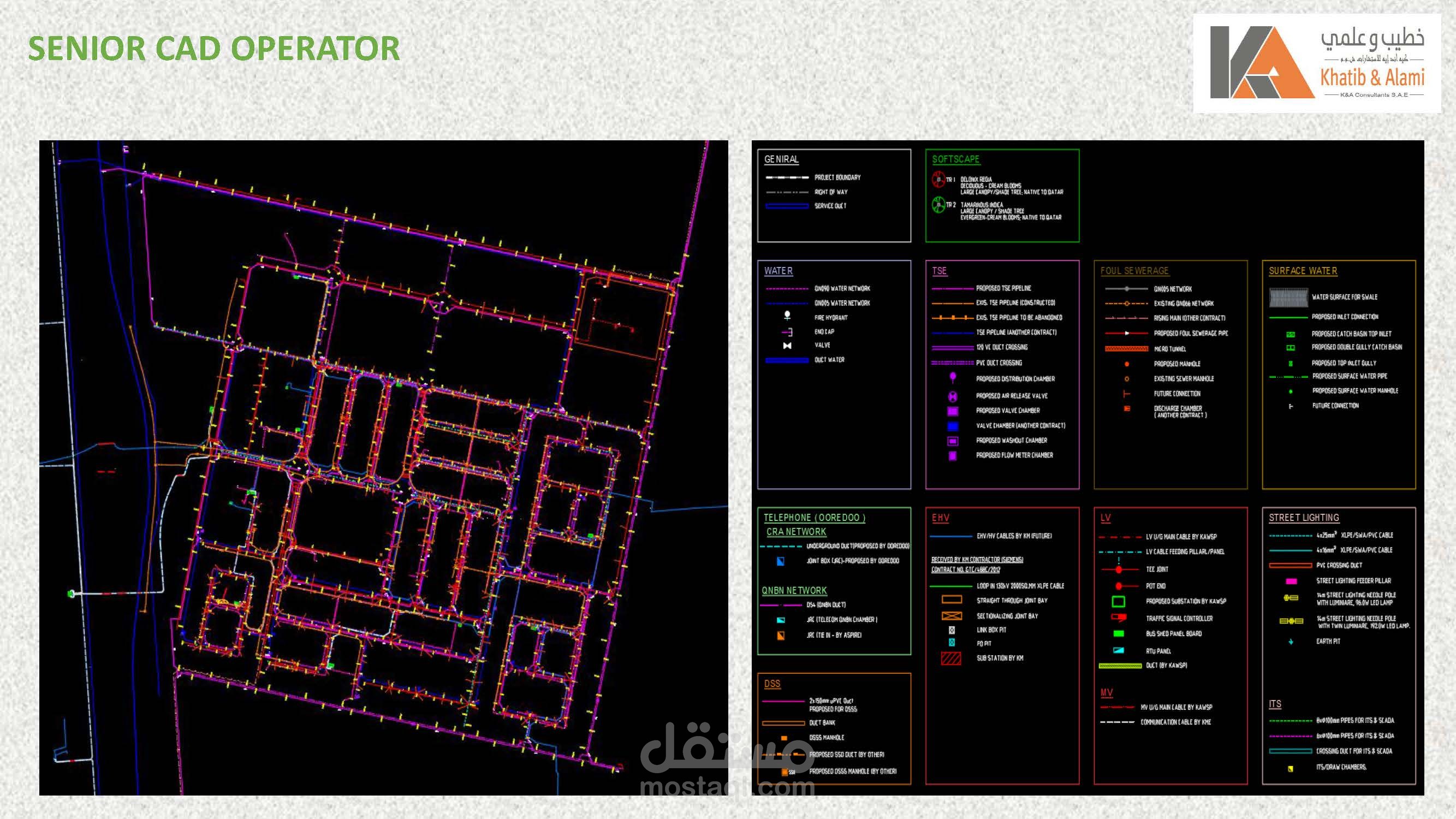Image resolution: width=1456 pixels, height=819 pixels.
Task: Click the Valve symbol in Water legend
Action: click(787, 346)
